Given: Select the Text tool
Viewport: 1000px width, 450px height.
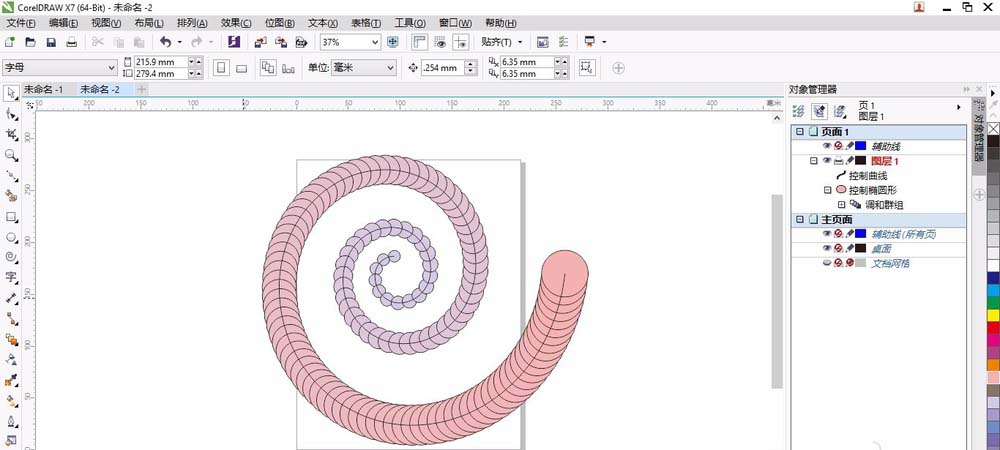Looking at the screenshot, I should click(x=11, y=277).
